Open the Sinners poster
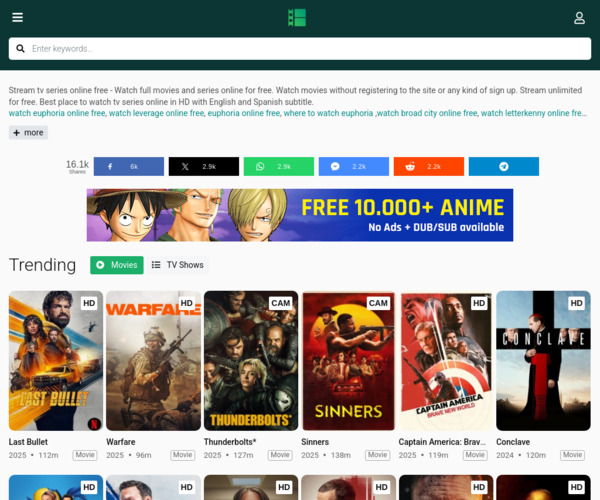 [x=349, y=361]
